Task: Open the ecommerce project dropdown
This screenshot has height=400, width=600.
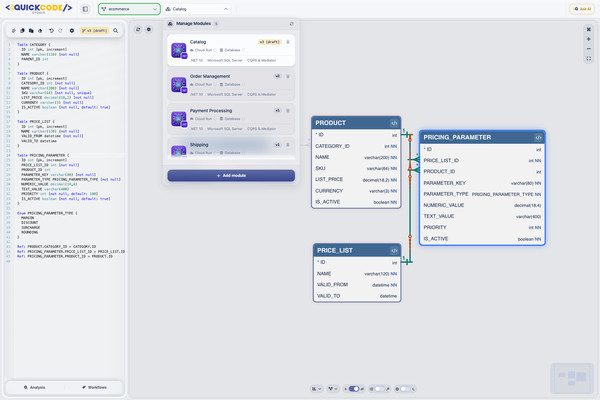Action: 129,9
